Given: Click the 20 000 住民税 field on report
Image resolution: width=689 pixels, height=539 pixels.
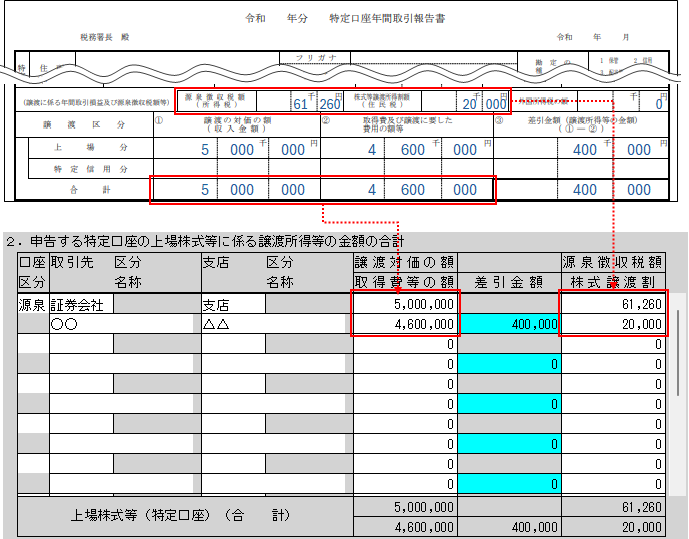Looking at the screenshot, I should (484, 103).
